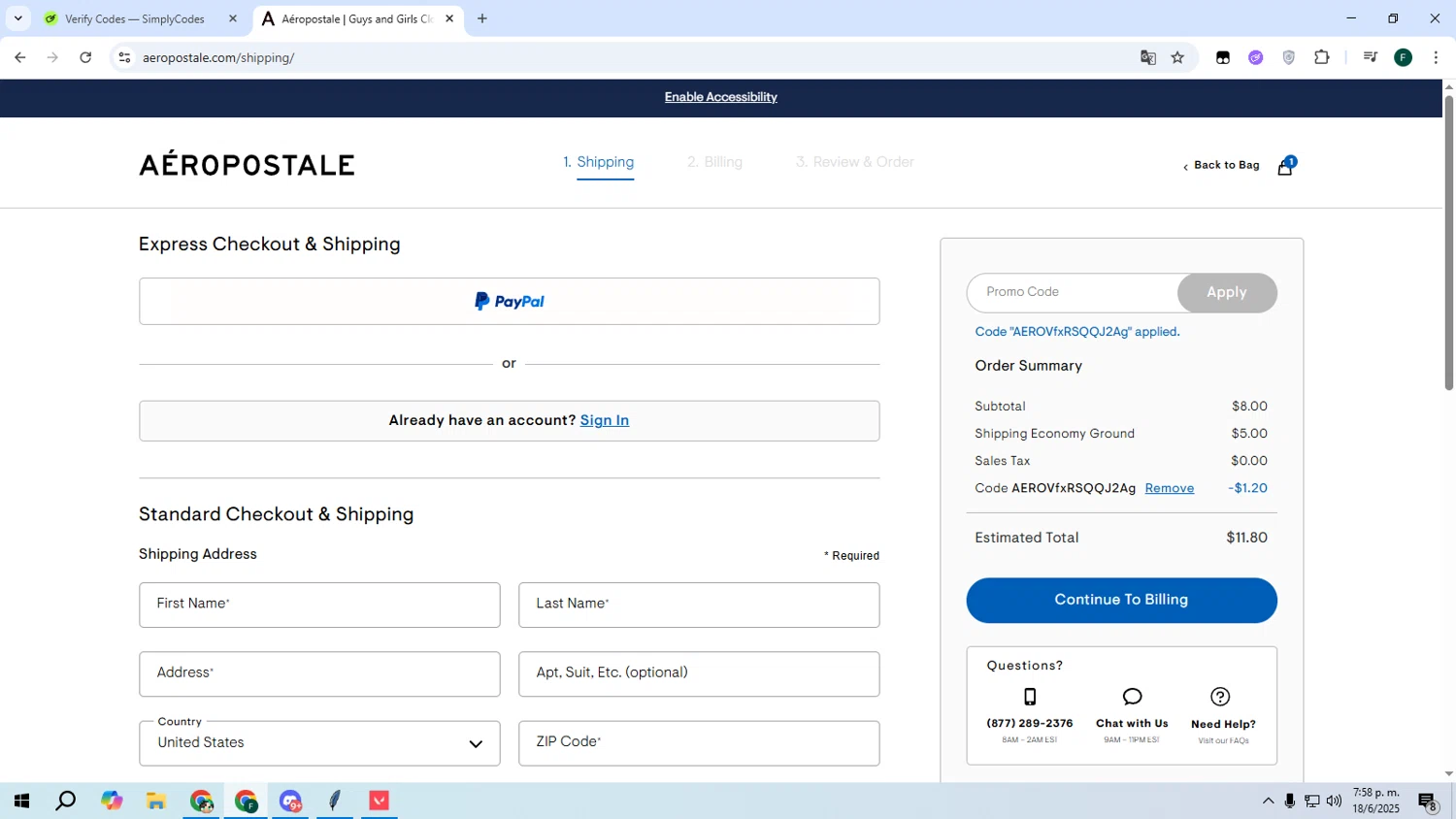Select the Aéropostale browser tab
The width and height of the screenshot is (1456, 819).
pyautogui.click(x=357, y=18)
